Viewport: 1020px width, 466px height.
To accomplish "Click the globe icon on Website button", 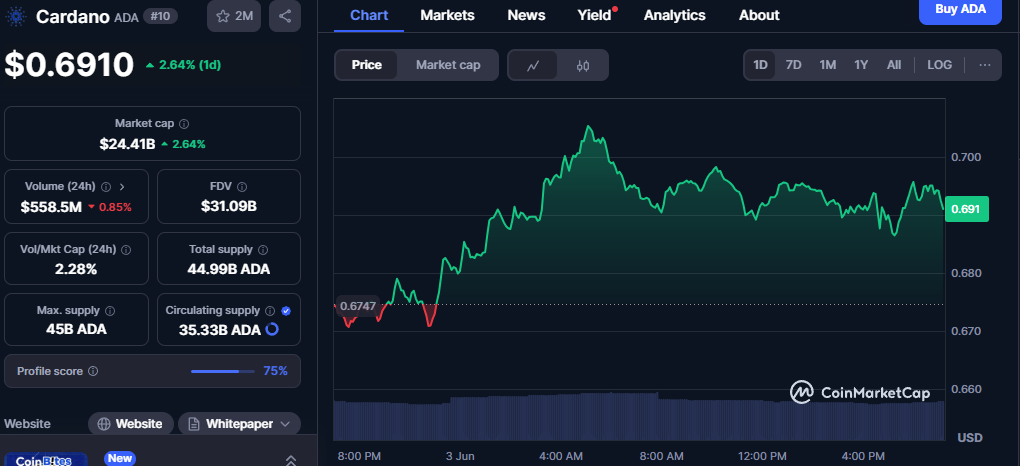I will [103, 424].
